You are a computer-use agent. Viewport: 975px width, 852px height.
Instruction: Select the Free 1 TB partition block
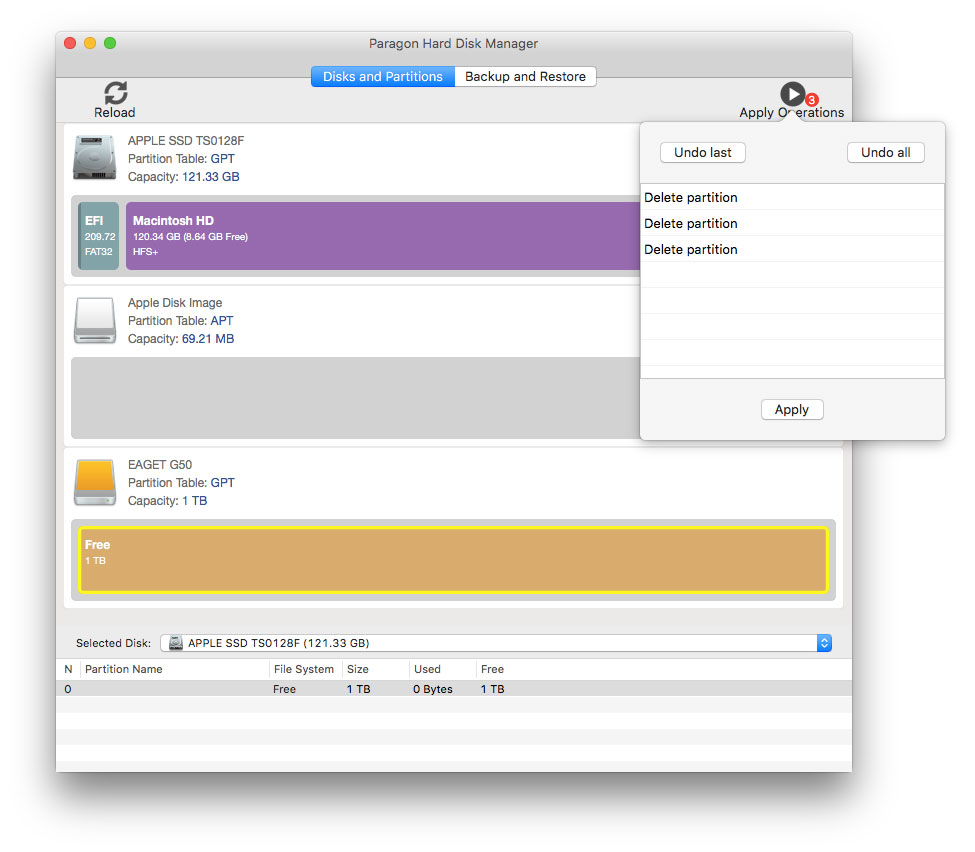[453, 560]
